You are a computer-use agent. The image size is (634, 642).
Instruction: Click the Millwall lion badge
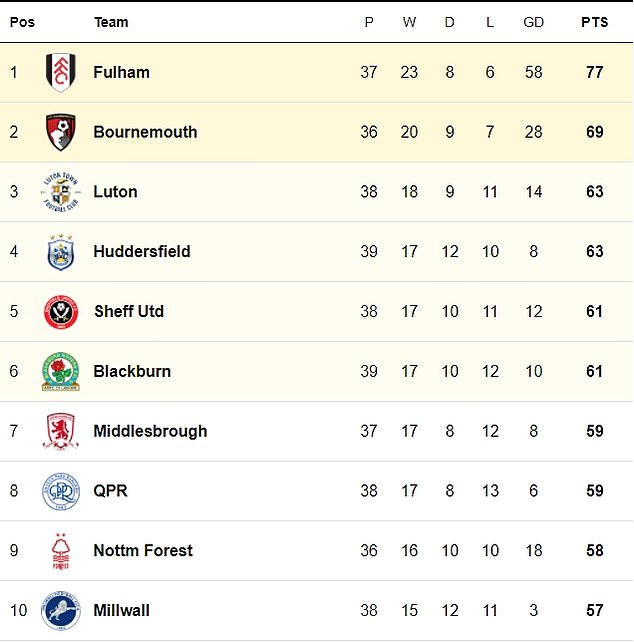61,610
